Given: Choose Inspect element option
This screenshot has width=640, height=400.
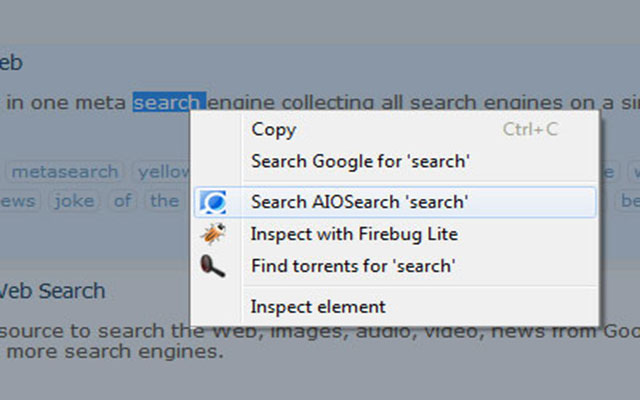Looking at the screenshot, I should [x=318, y=307].
